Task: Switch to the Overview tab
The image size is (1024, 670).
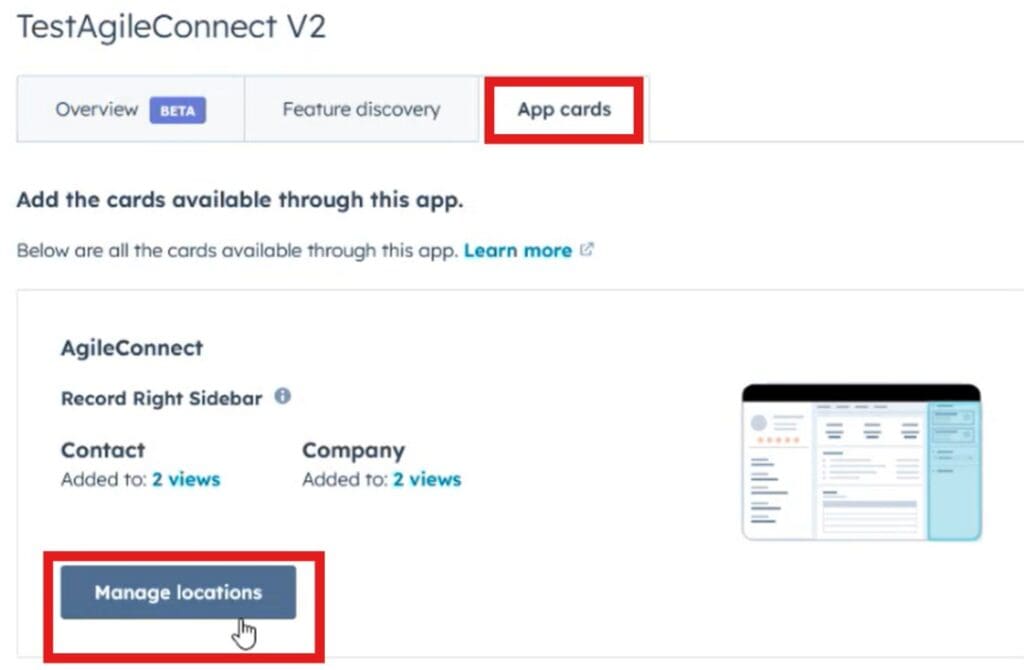Action: (x=131, y=109)
